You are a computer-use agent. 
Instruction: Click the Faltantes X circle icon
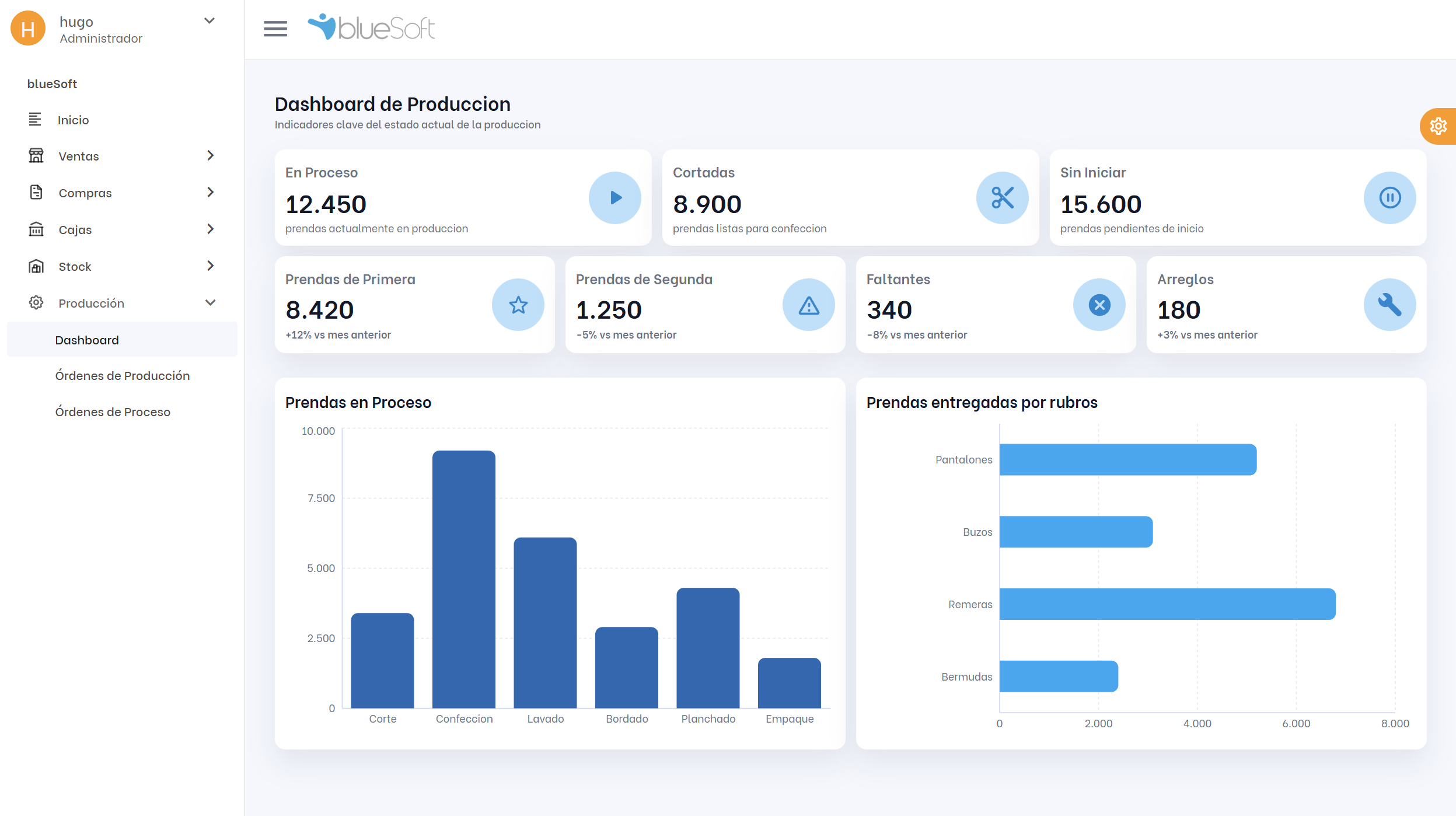click(x=1099, y=305)
